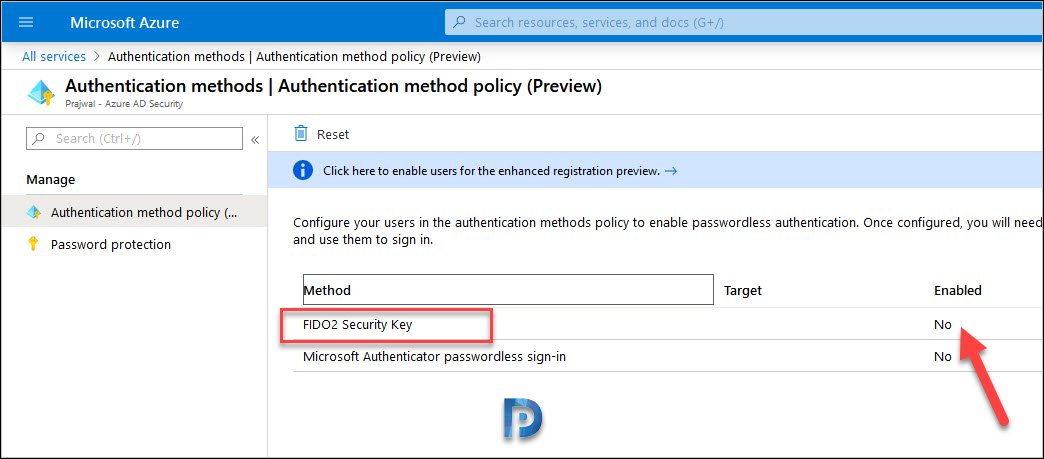Click the Reset trash can icon
This screenshot has height=459, width=1044.
point(301,134)
